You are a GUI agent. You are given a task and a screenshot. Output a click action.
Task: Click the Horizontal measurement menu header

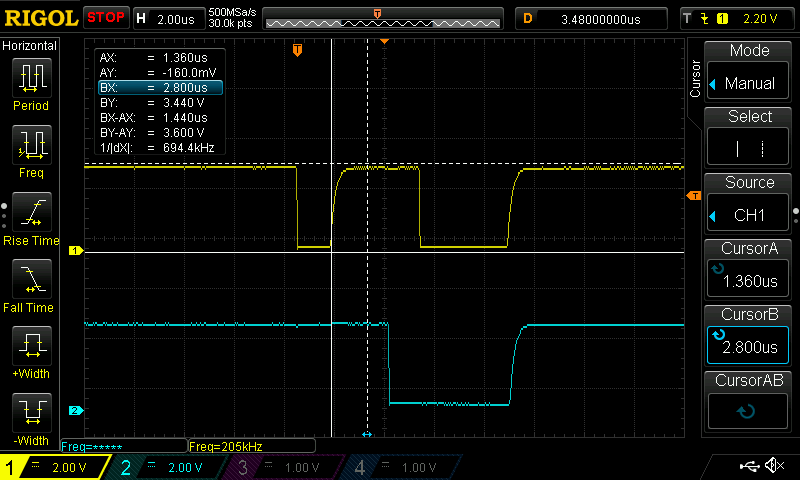[30, 46]
